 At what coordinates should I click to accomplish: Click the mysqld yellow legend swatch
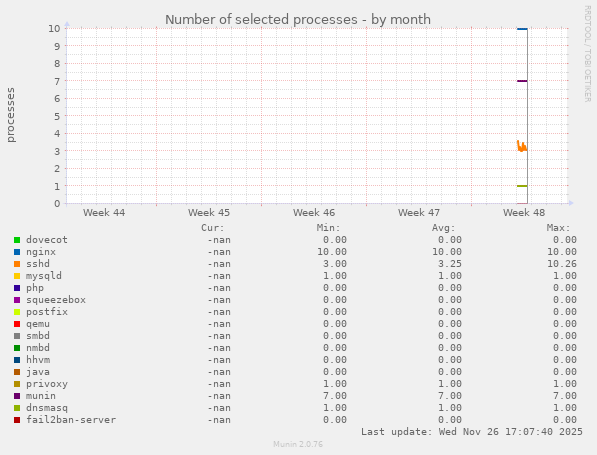(17, 276)
